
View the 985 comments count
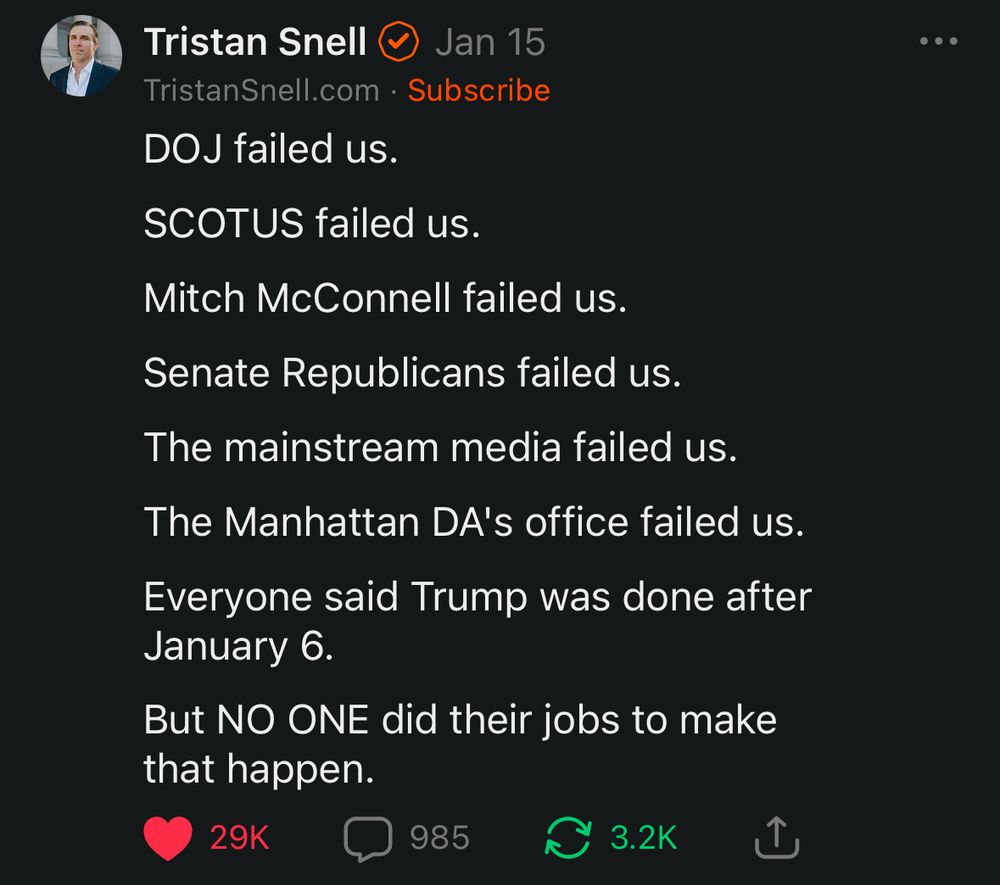(439, 838)
